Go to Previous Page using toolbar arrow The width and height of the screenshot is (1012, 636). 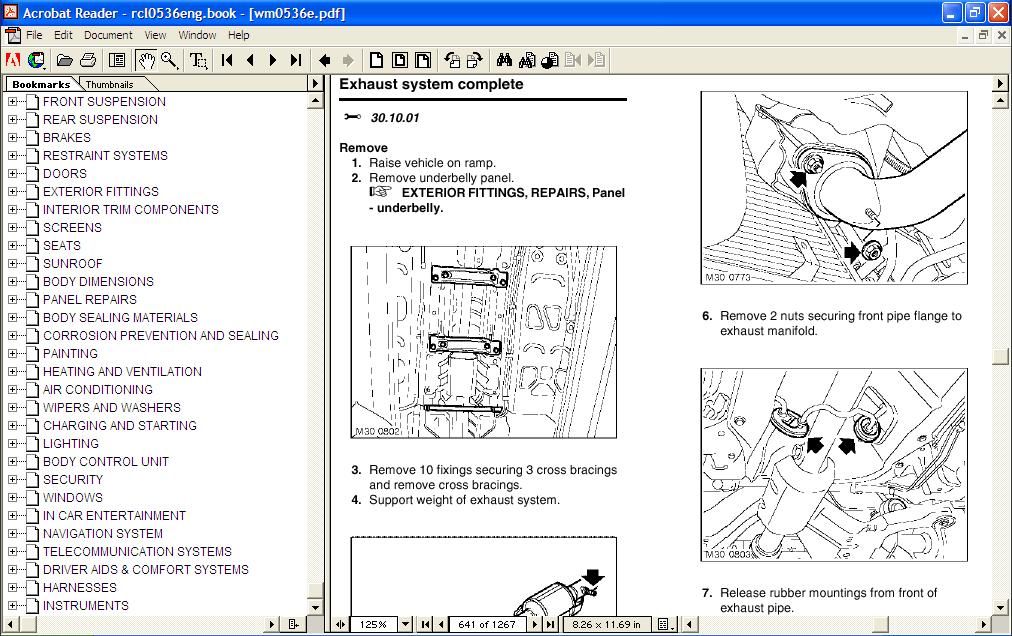click(x=250, y=61)
